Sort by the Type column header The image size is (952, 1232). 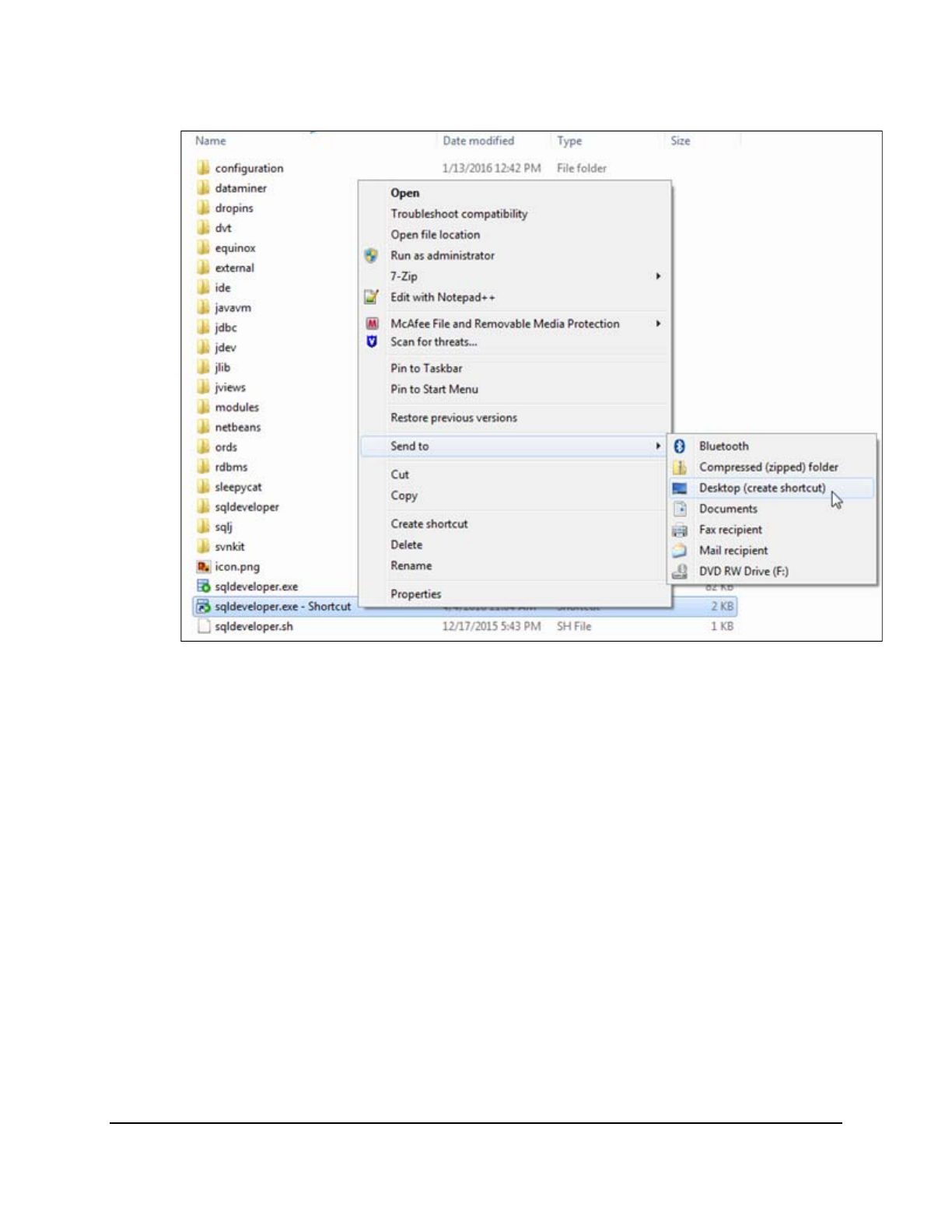point(569,141)
